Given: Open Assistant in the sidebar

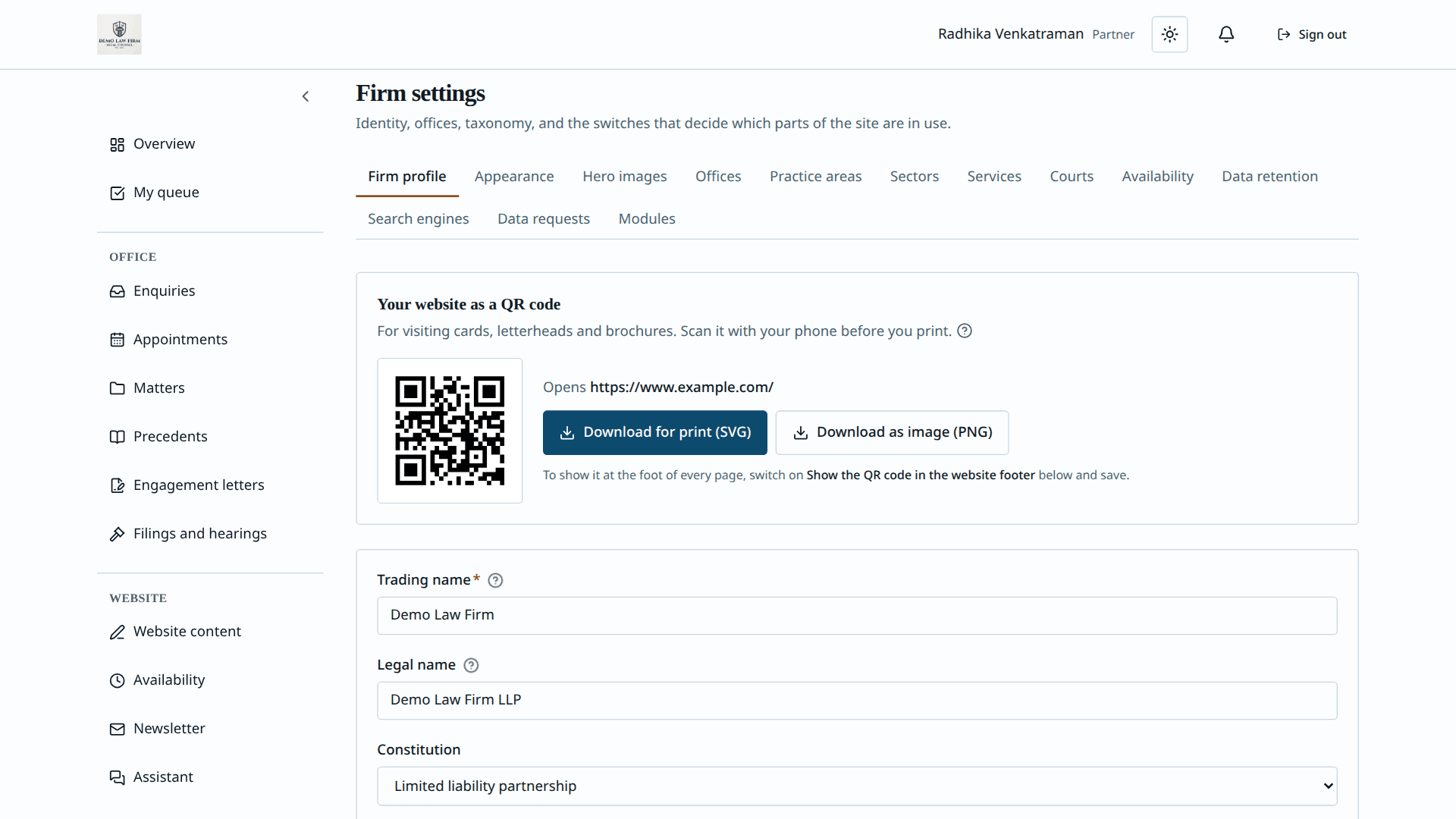Looking at the screenshot, I should coord(210,777).
